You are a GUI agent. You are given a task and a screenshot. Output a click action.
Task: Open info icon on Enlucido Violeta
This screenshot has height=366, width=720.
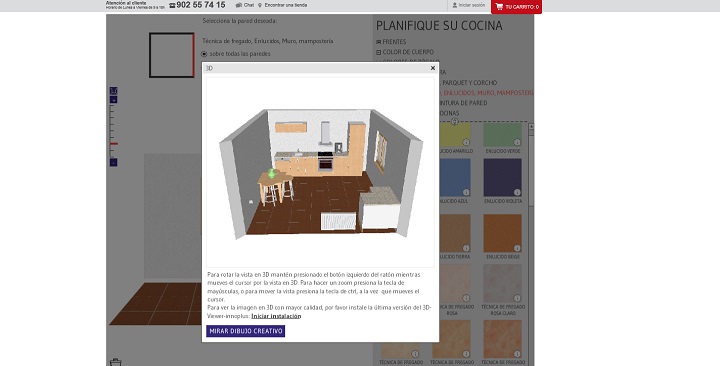[x=517, y=192]
